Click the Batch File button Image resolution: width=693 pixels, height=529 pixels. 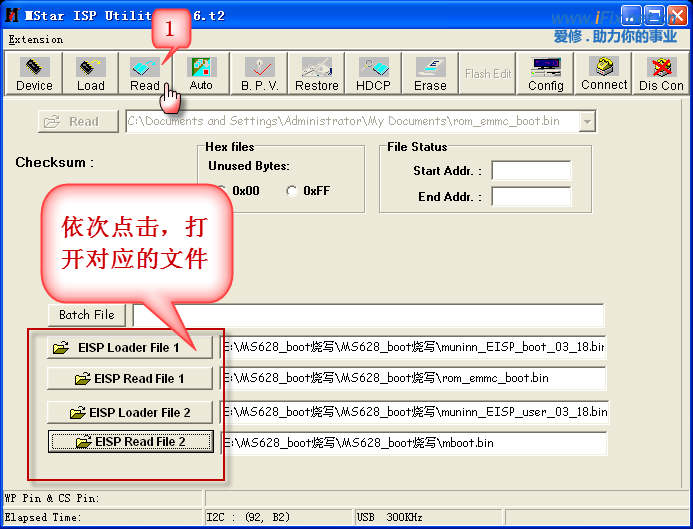[x=87, y=315]
